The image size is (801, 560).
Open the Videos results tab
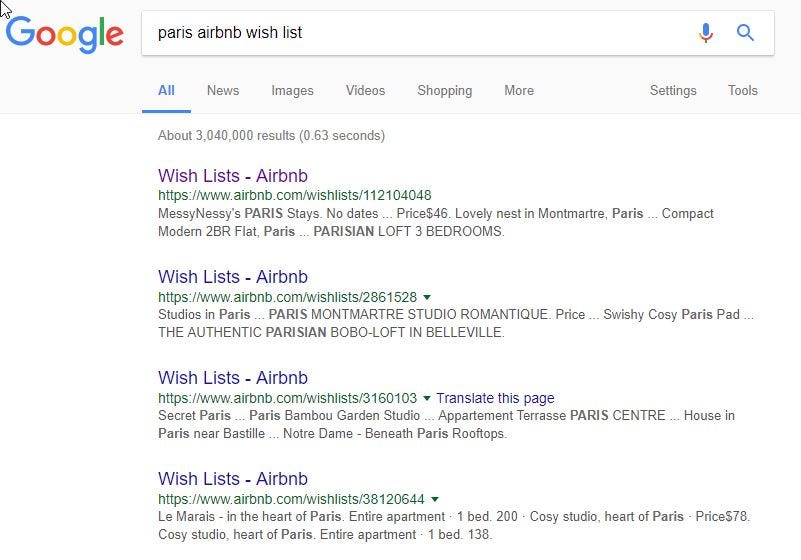pyautogui.click(x=365, y=90)
